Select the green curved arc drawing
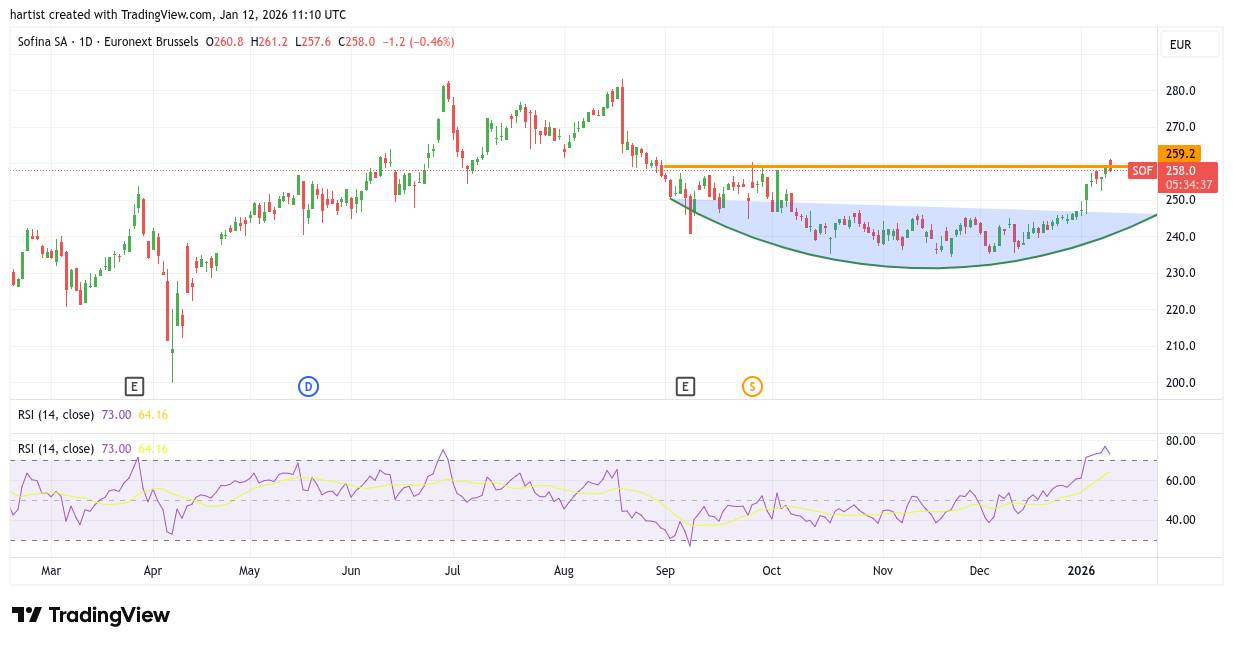The width and height of the screenshot is (1233, 645). [x=930, y=267]
